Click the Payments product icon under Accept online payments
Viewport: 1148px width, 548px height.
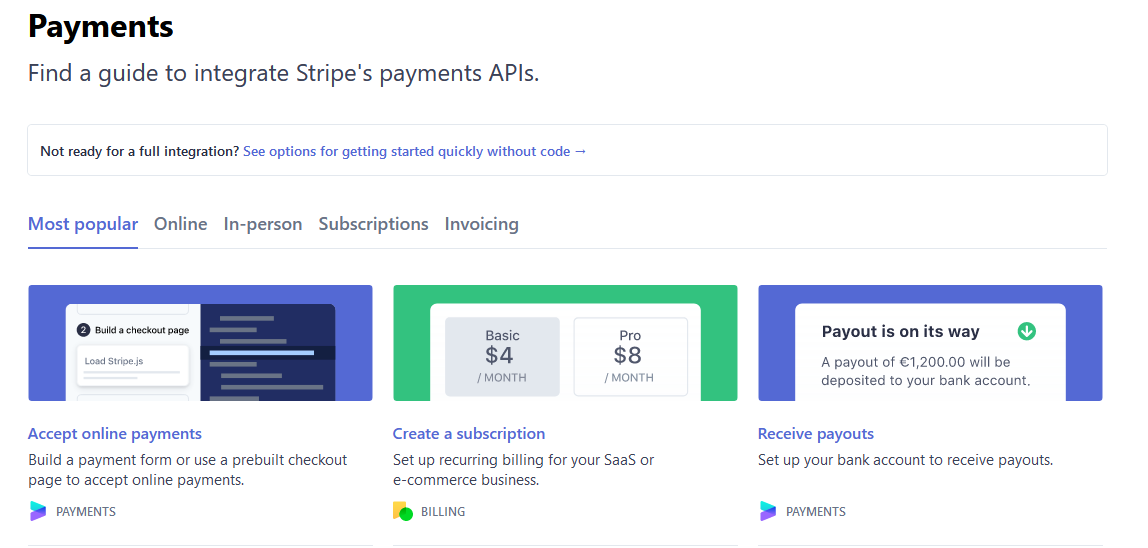[x=37, y=511]
